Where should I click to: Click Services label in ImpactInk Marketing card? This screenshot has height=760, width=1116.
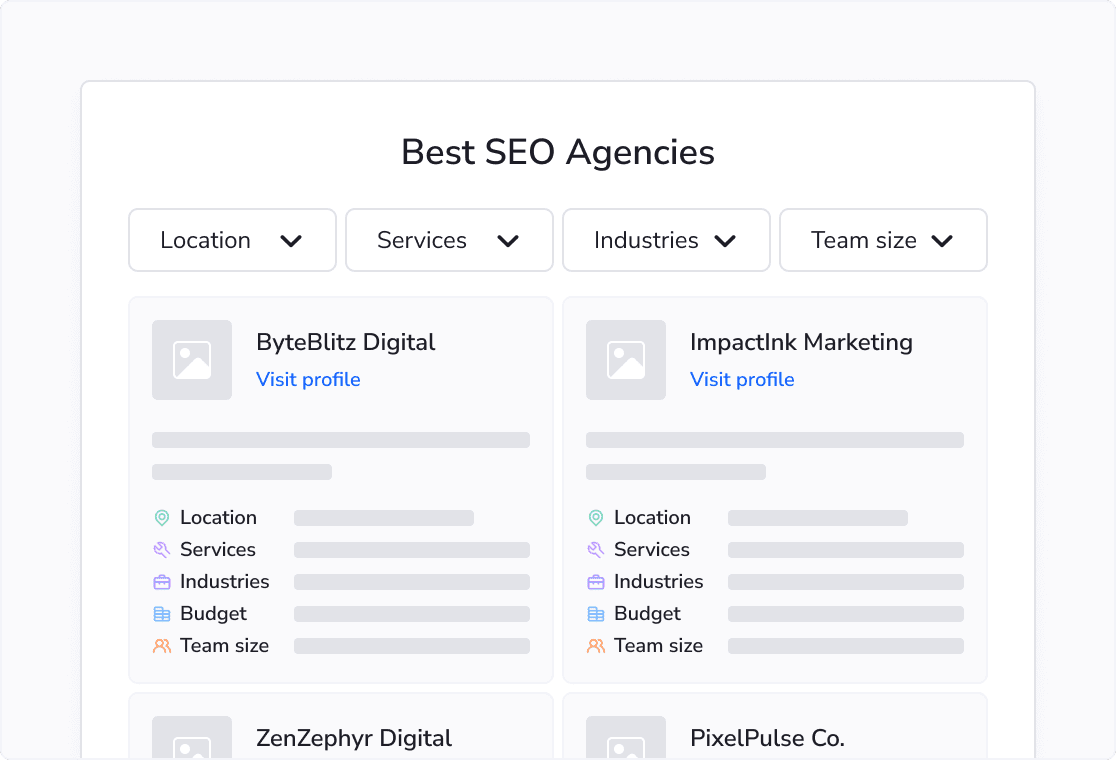(x=652, y=549)
